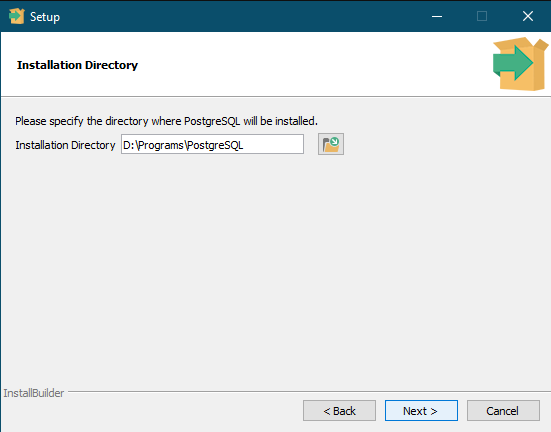Cancel the PostgreSQL installation
The height and width of the screenshot is (432, 551).
tap(503, 411)
